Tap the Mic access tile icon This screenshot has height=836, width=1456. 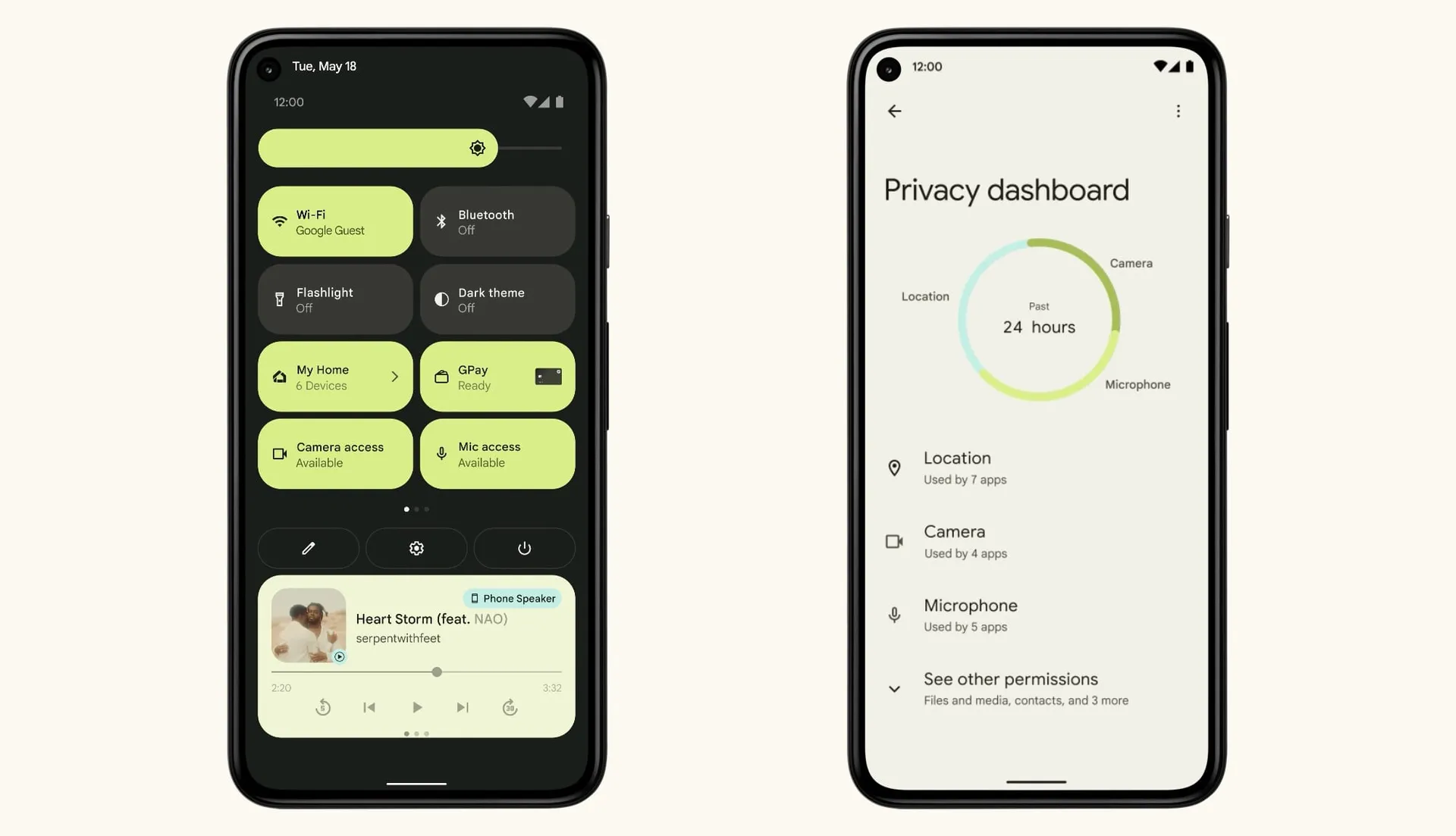coord(441,453)
